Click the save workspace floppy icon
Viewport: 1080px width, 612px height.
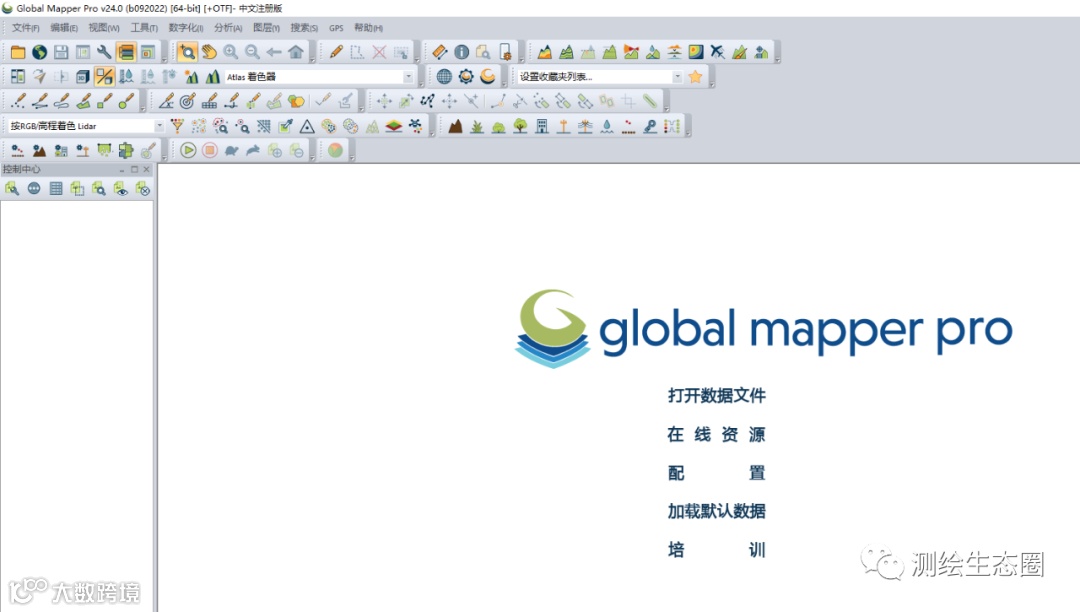(61, 52)
